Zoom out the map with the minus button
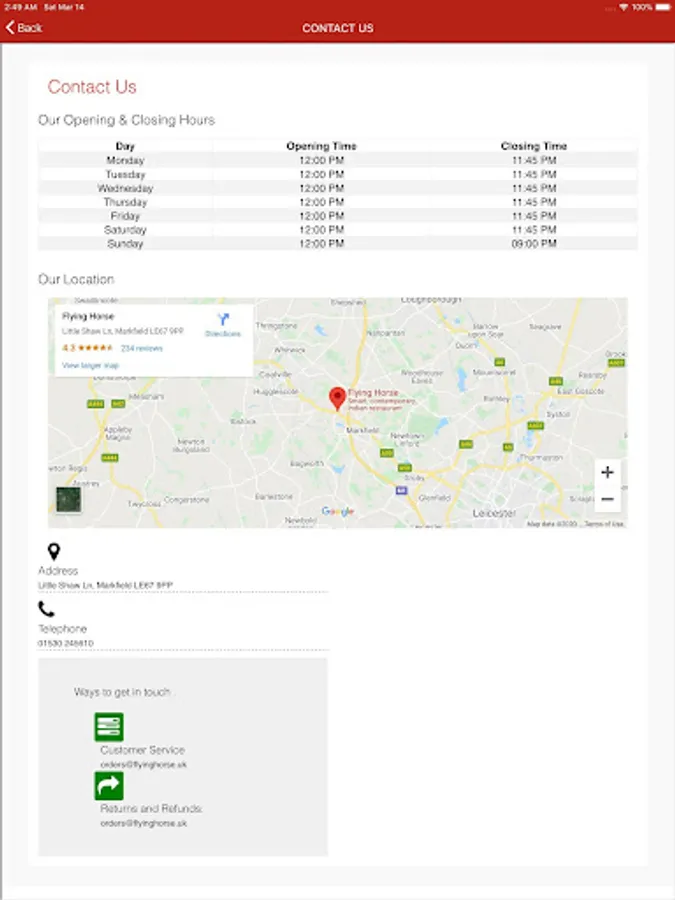The height and width of the screenshot is (900, 675). pyautogui.click(x=607, y=499)
